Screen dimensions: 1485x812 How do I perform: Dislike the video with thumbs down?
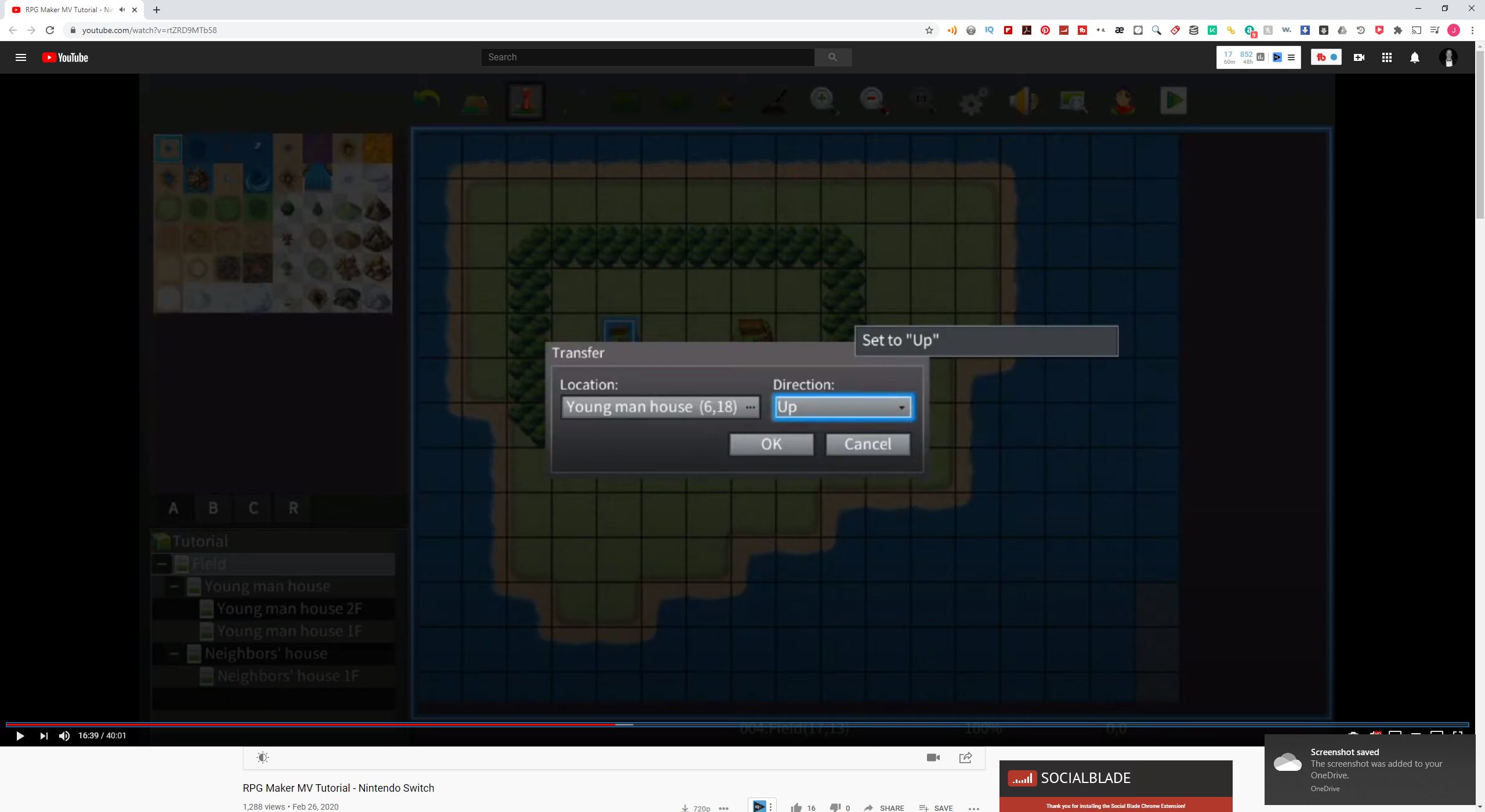click(835, 807)
